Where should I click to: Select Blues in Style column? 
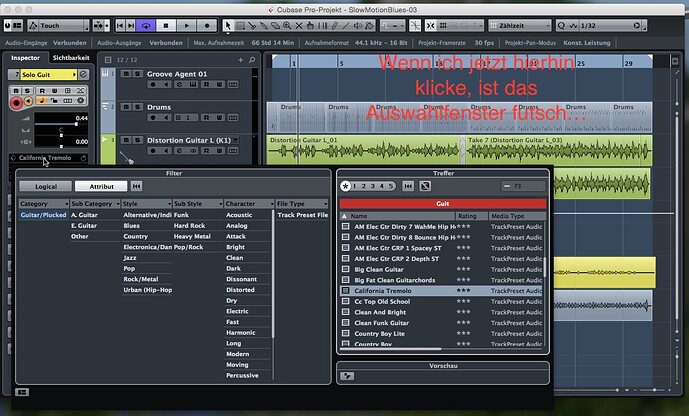131,225
